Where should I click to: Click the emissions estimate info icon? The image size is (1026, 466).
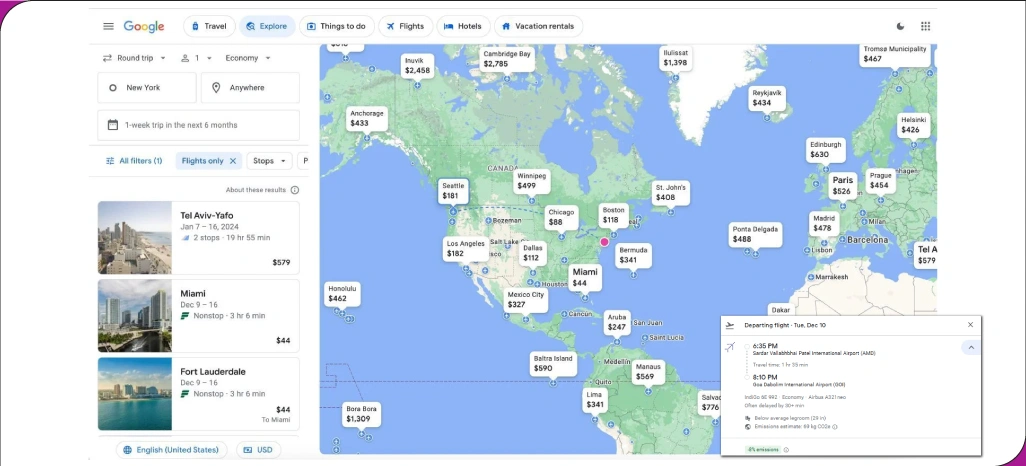point(835,427)
